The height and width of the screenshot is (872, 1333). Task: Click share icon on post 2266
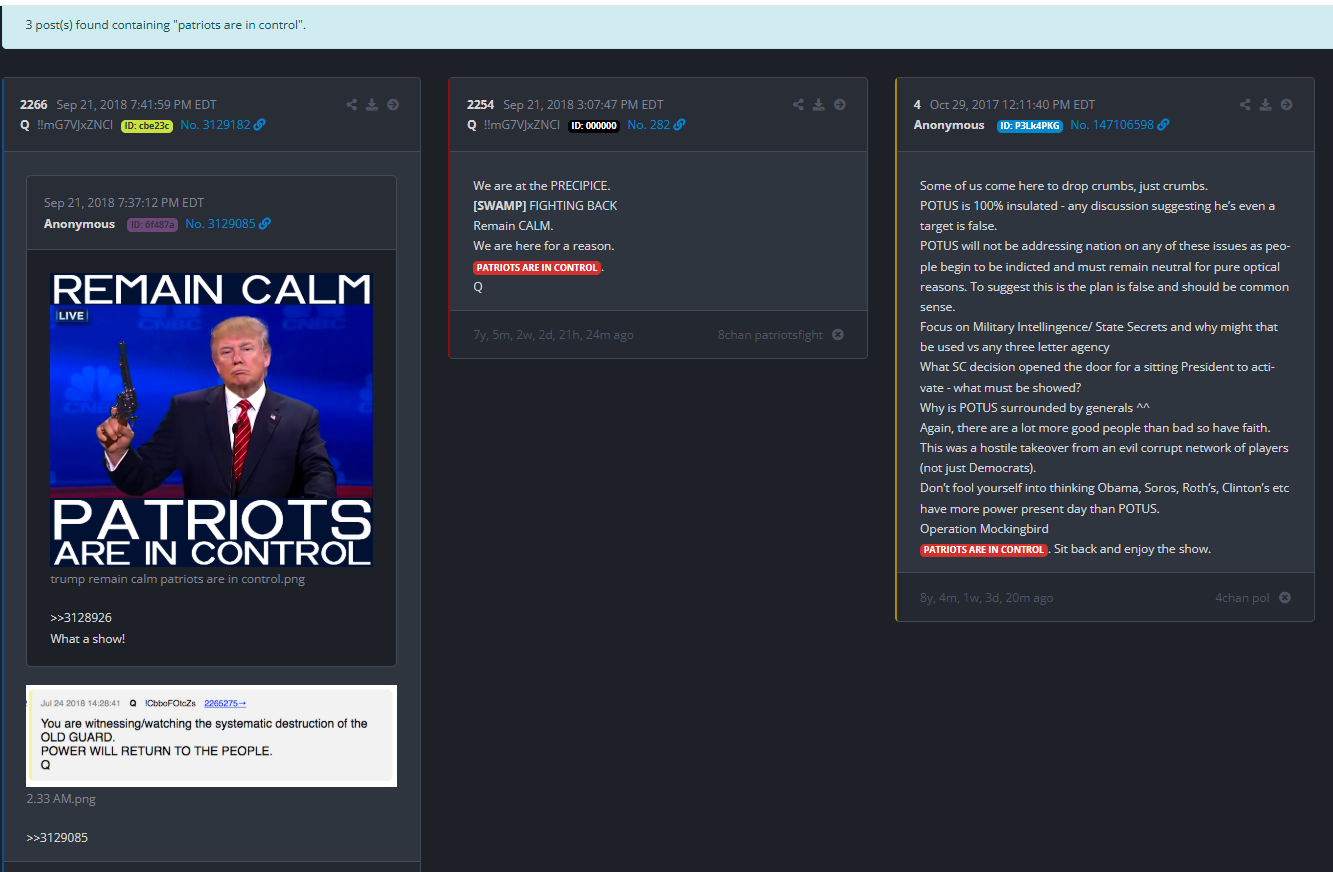point(352,105)
